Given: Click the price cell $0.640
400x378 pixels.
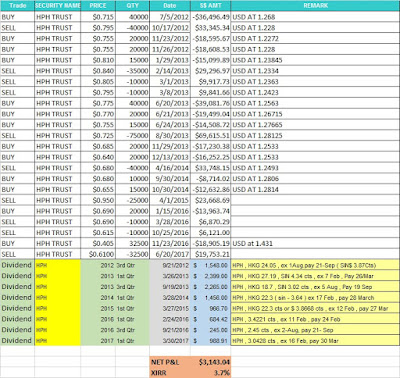Looking at the screenshot, I should (x=98, y=157).
